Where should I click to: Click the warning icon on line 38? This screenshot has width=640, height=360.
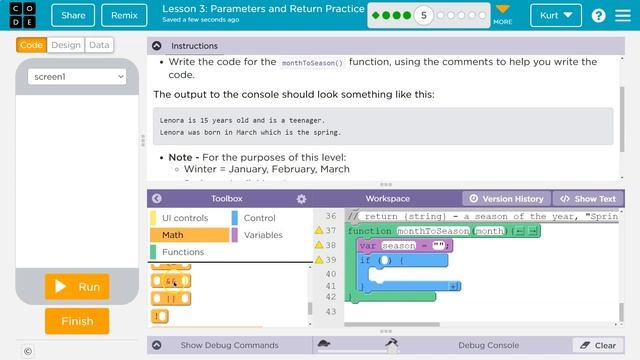319,245
